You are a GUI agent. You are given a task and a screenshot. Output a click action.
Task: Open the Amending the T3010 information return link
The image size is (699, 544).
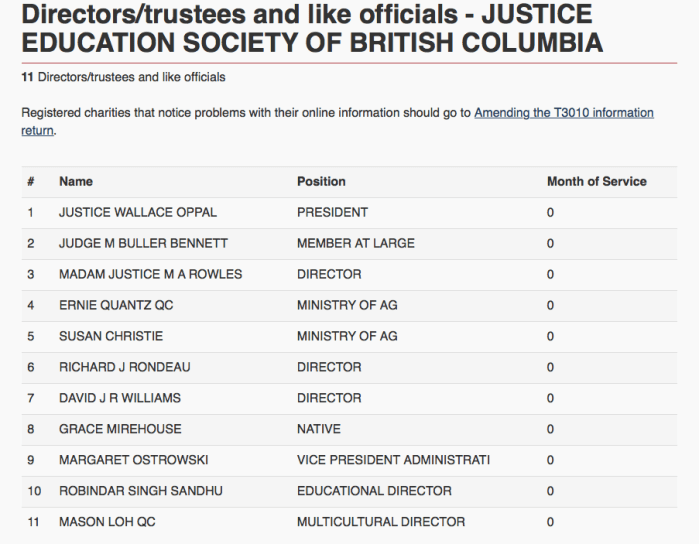[x=563, y=113]
